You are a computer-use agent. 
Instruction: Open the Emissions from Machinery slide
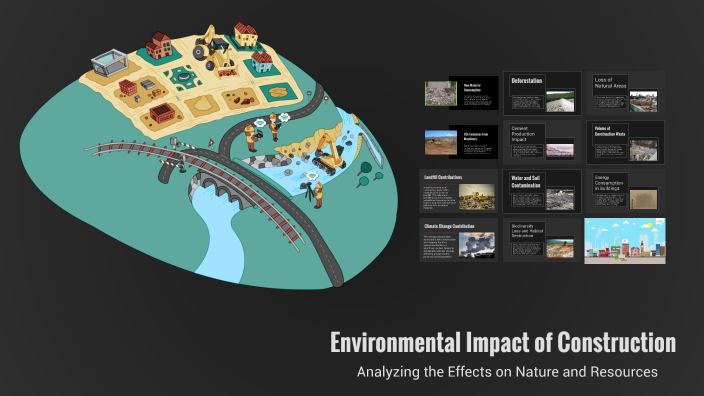[x=462, y=142]
